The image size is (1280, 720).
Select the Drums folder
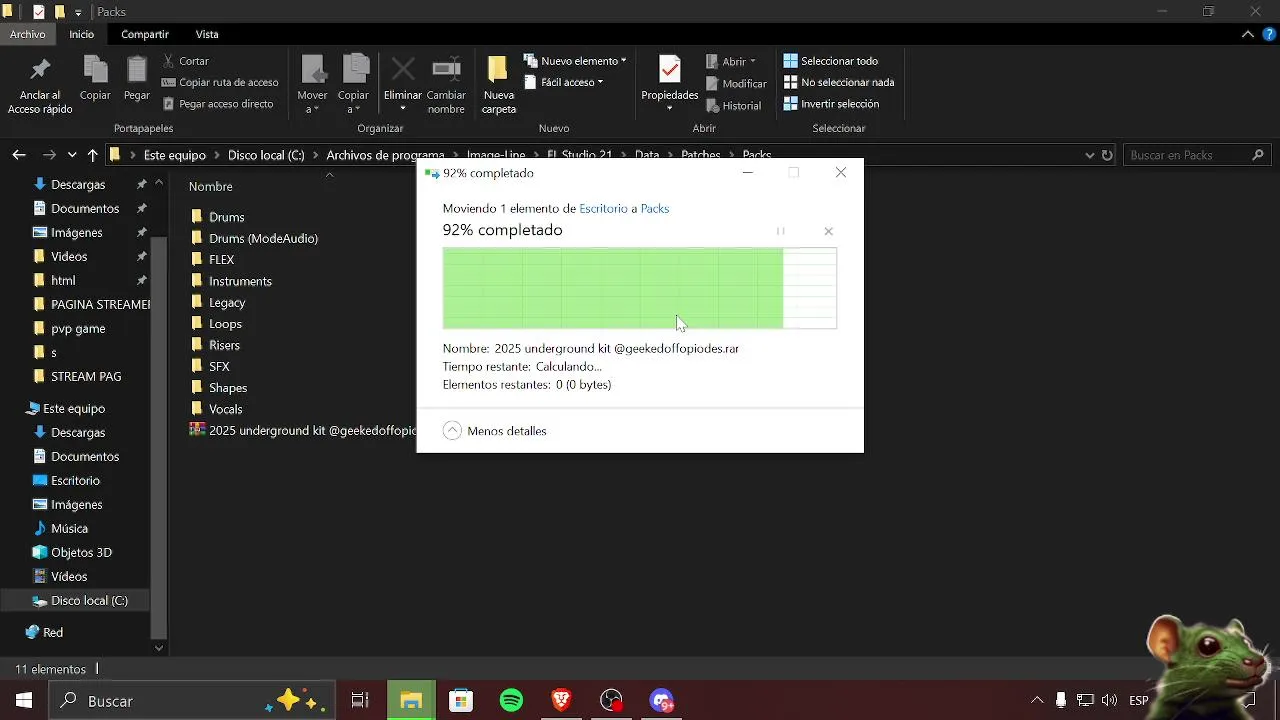coord(226,217)
